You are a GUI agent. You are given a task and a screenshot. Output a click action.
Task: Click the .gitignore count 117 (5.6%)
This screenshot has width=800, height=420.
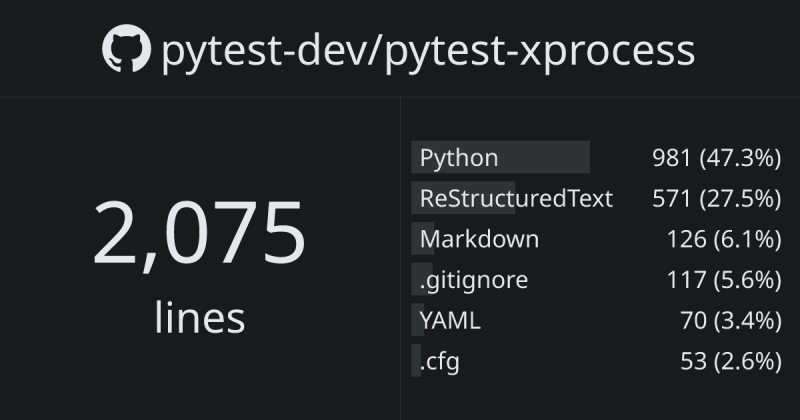724,280
